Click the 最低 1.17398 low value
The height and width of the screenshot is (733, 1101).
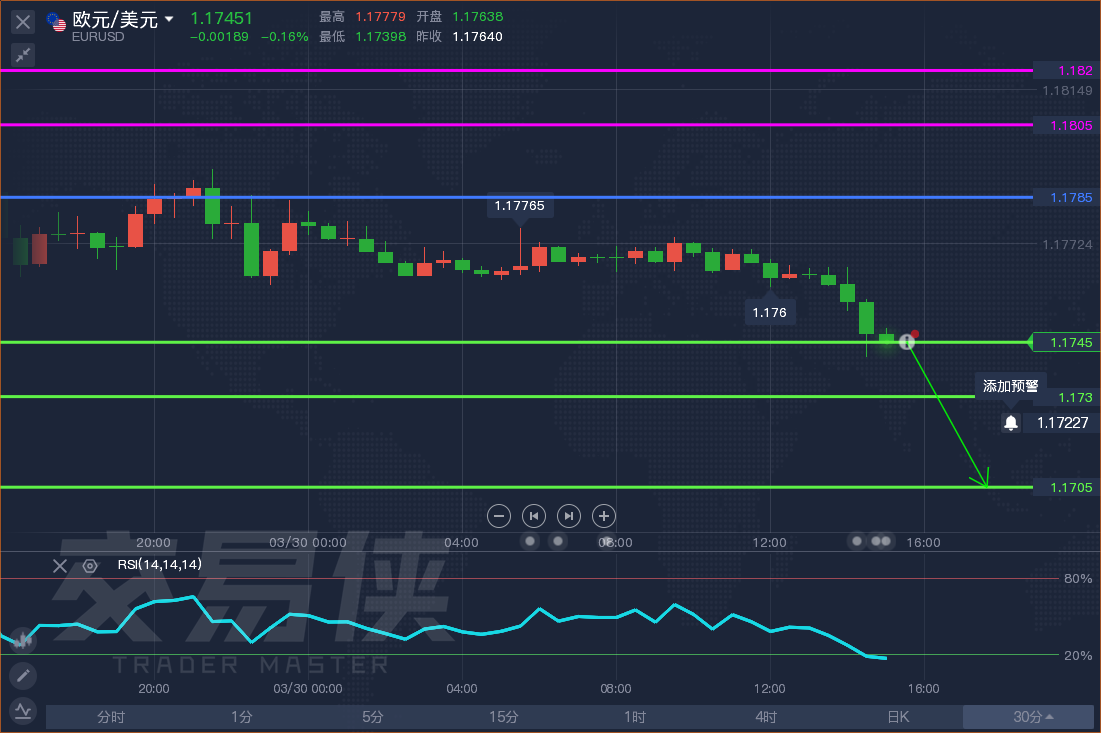coord(362,37)
